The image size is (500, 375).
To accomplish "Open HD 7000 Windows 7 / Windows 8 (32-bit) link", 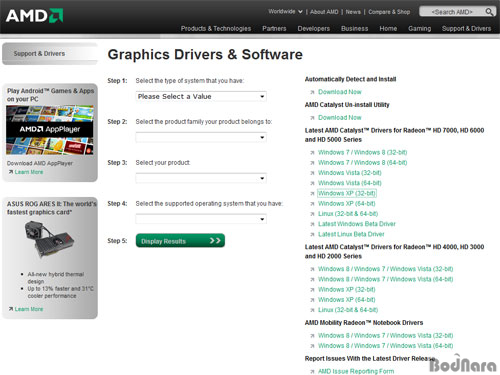I will [x=362, y=153].
